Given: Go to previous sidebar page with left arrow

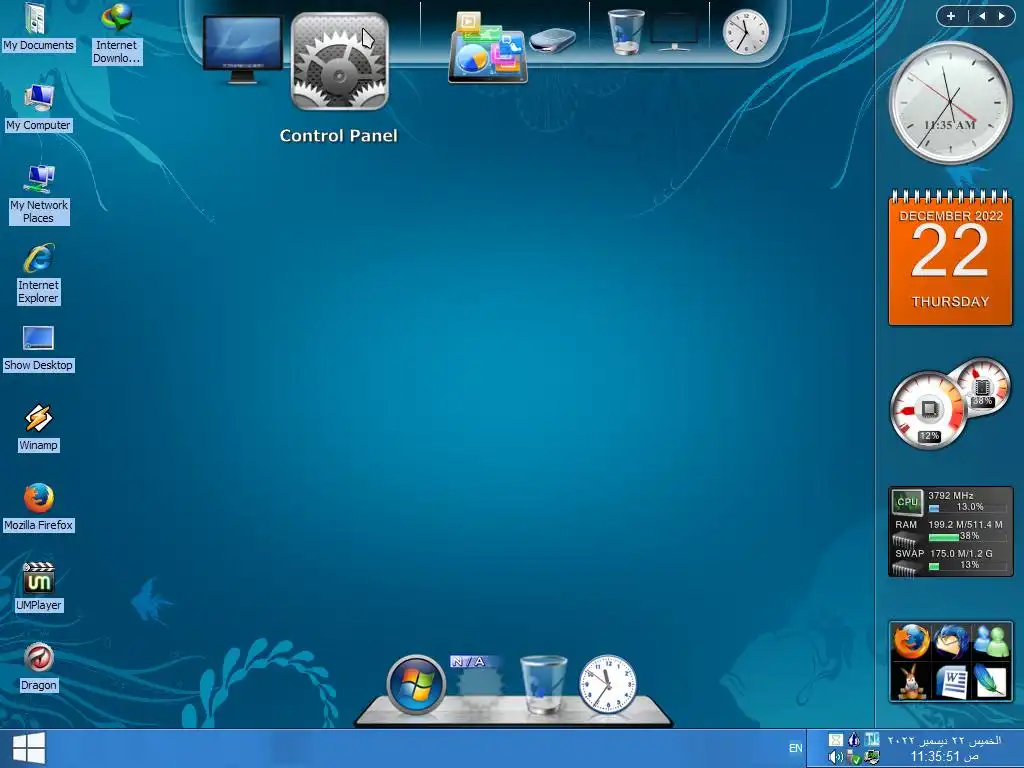Looking at the screenshot, I should point(981,16).
